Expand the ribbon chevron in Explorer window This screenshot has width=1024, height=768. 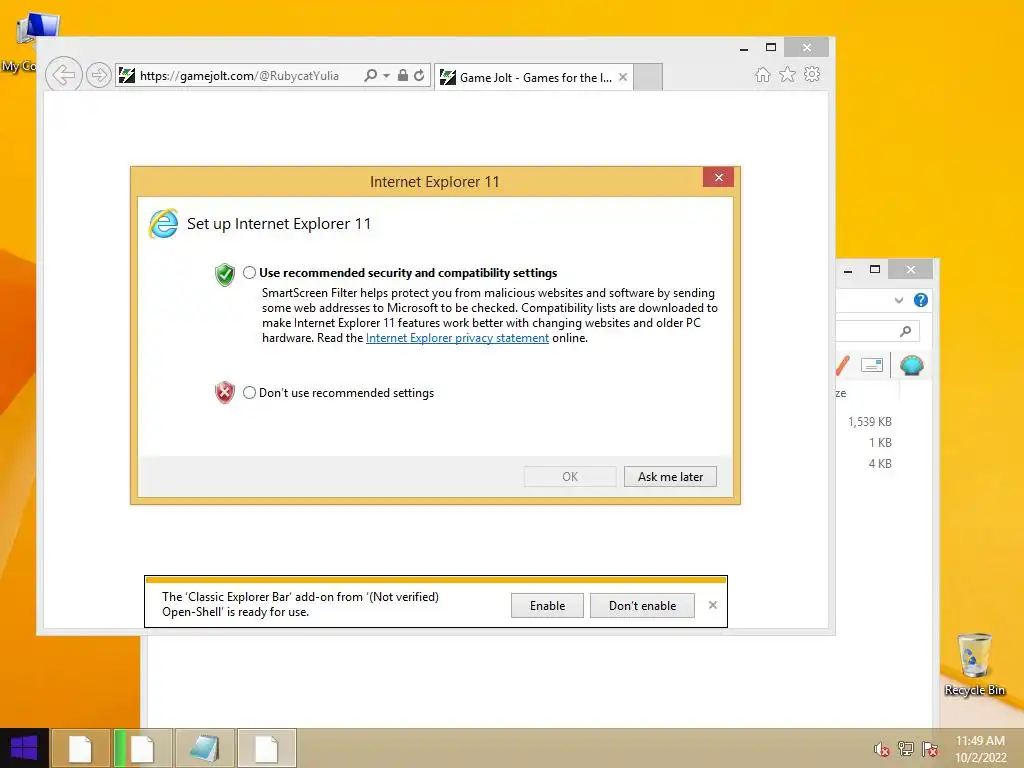(x=899, y=300)
